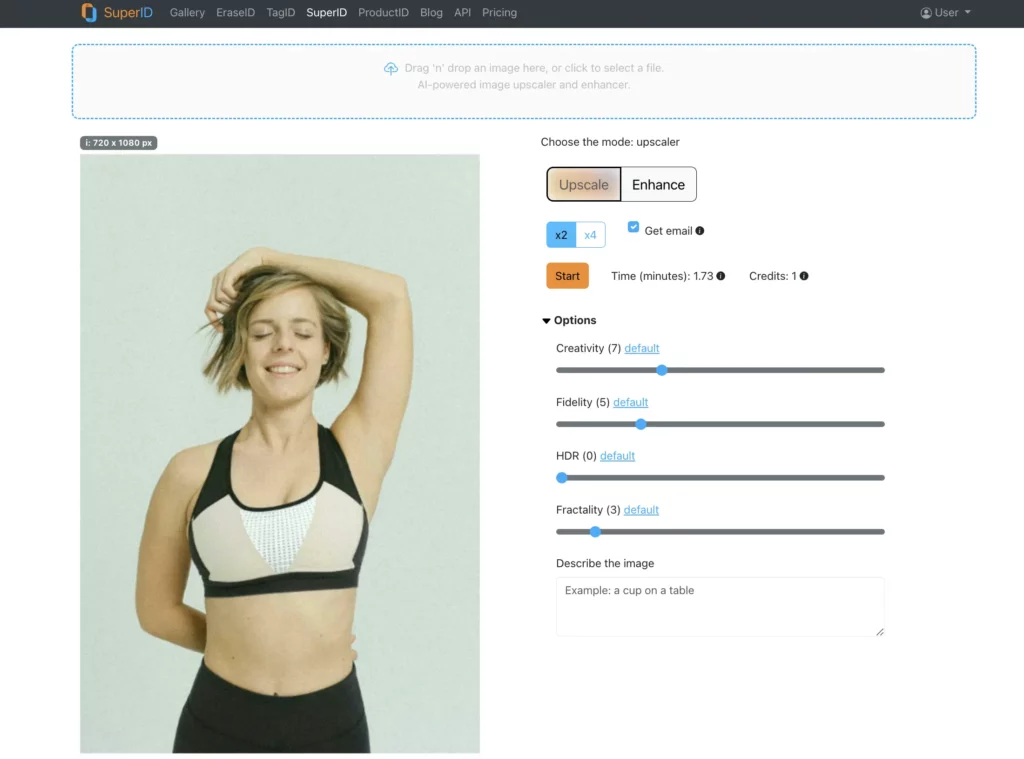Viewport: 1024px width, 759px height.
Task: Click the User profile icon
Action: pyautogui.click(x=926, y=13)
